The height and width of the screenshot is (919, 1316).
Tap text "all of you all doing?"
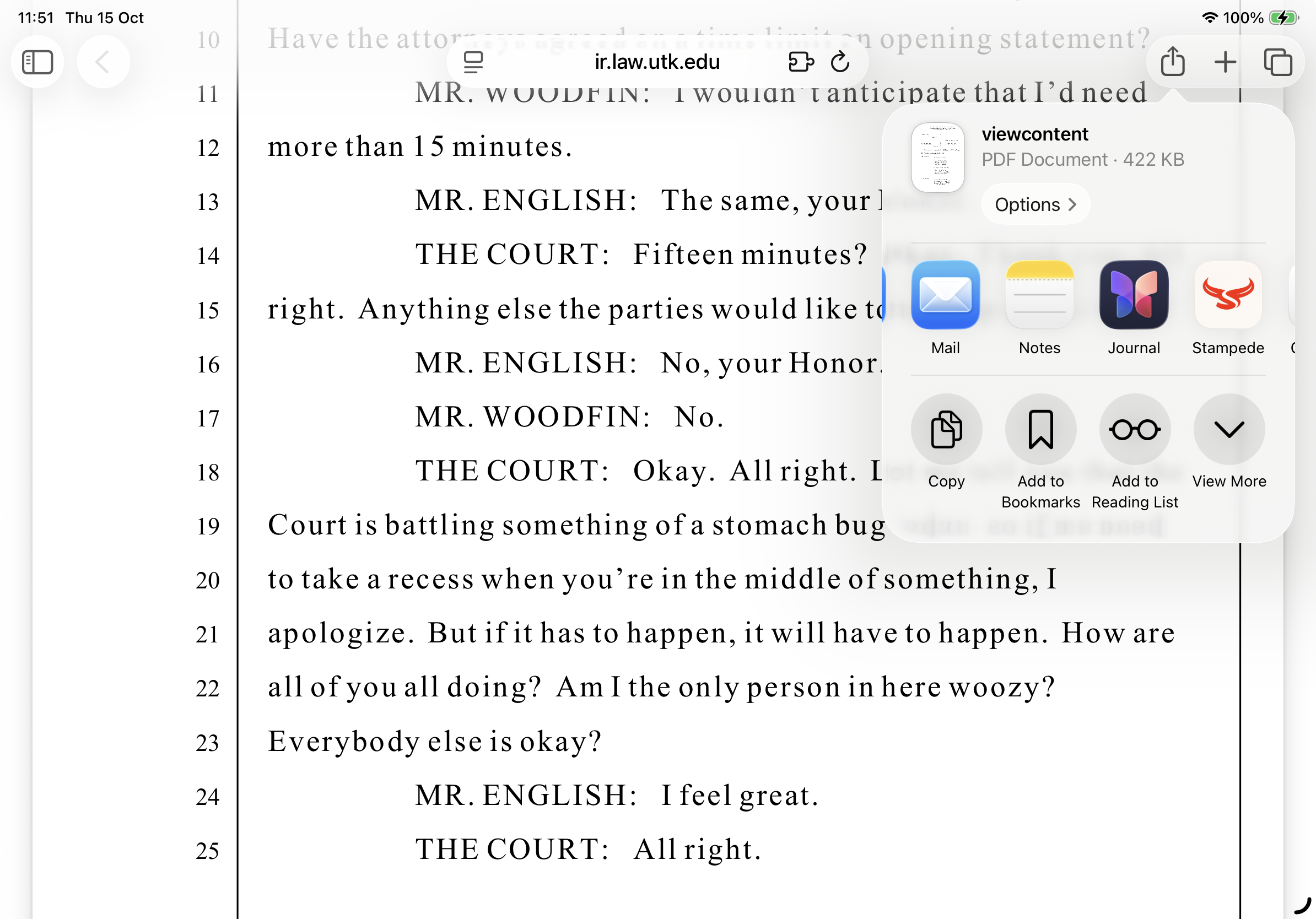[404, 687]
